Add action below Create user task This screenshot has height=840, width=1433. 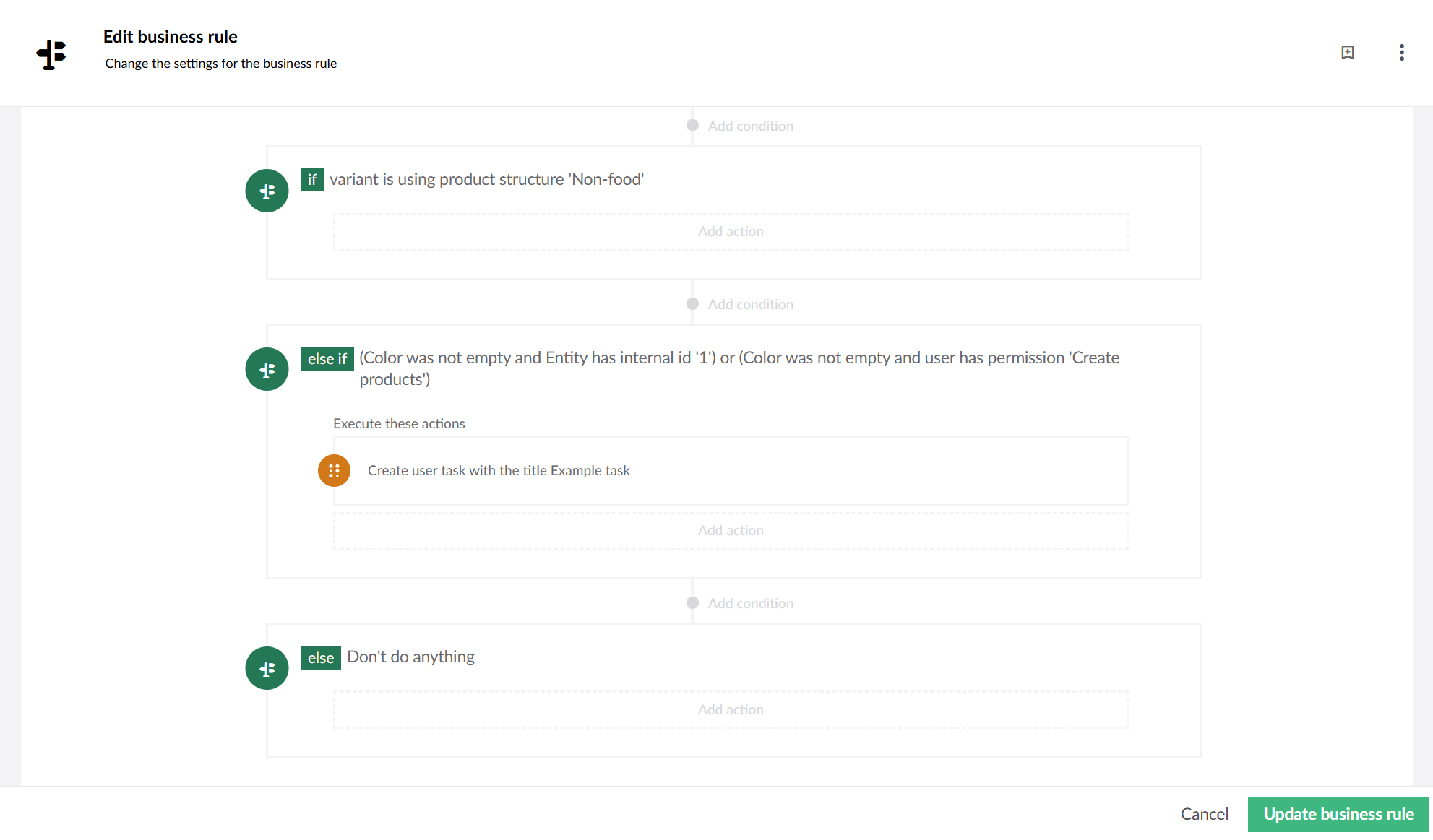coord(731,531)
